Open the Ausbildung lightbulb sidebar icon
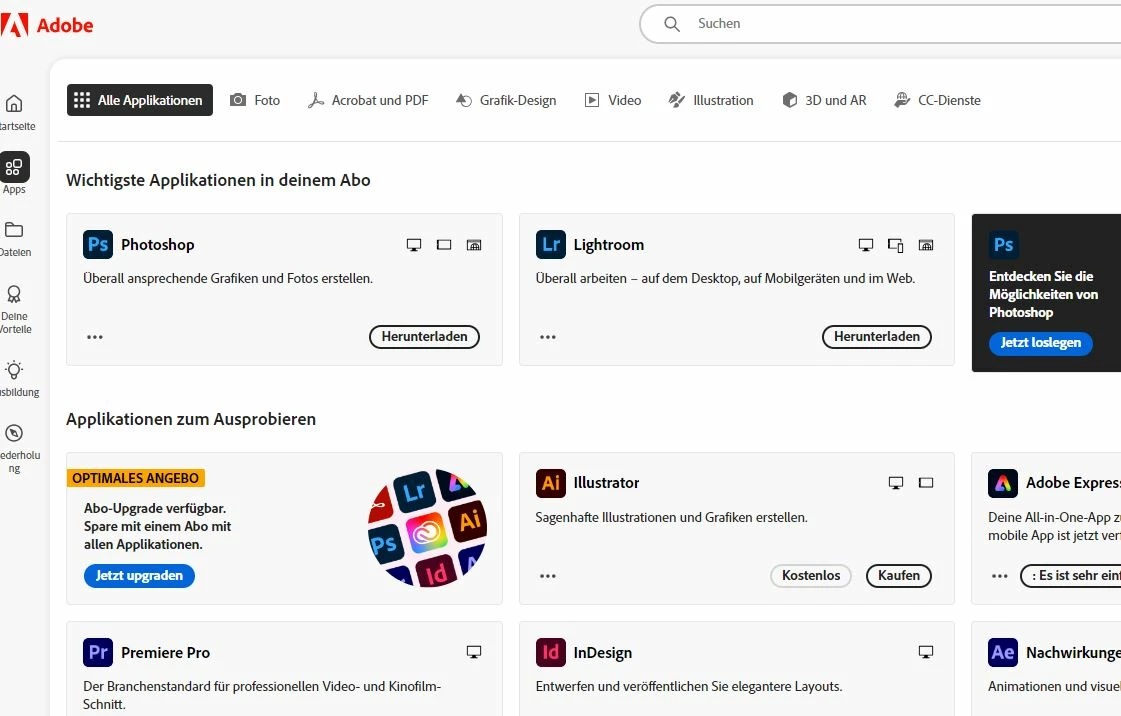Screen dimensions: 1121x716 14,370
